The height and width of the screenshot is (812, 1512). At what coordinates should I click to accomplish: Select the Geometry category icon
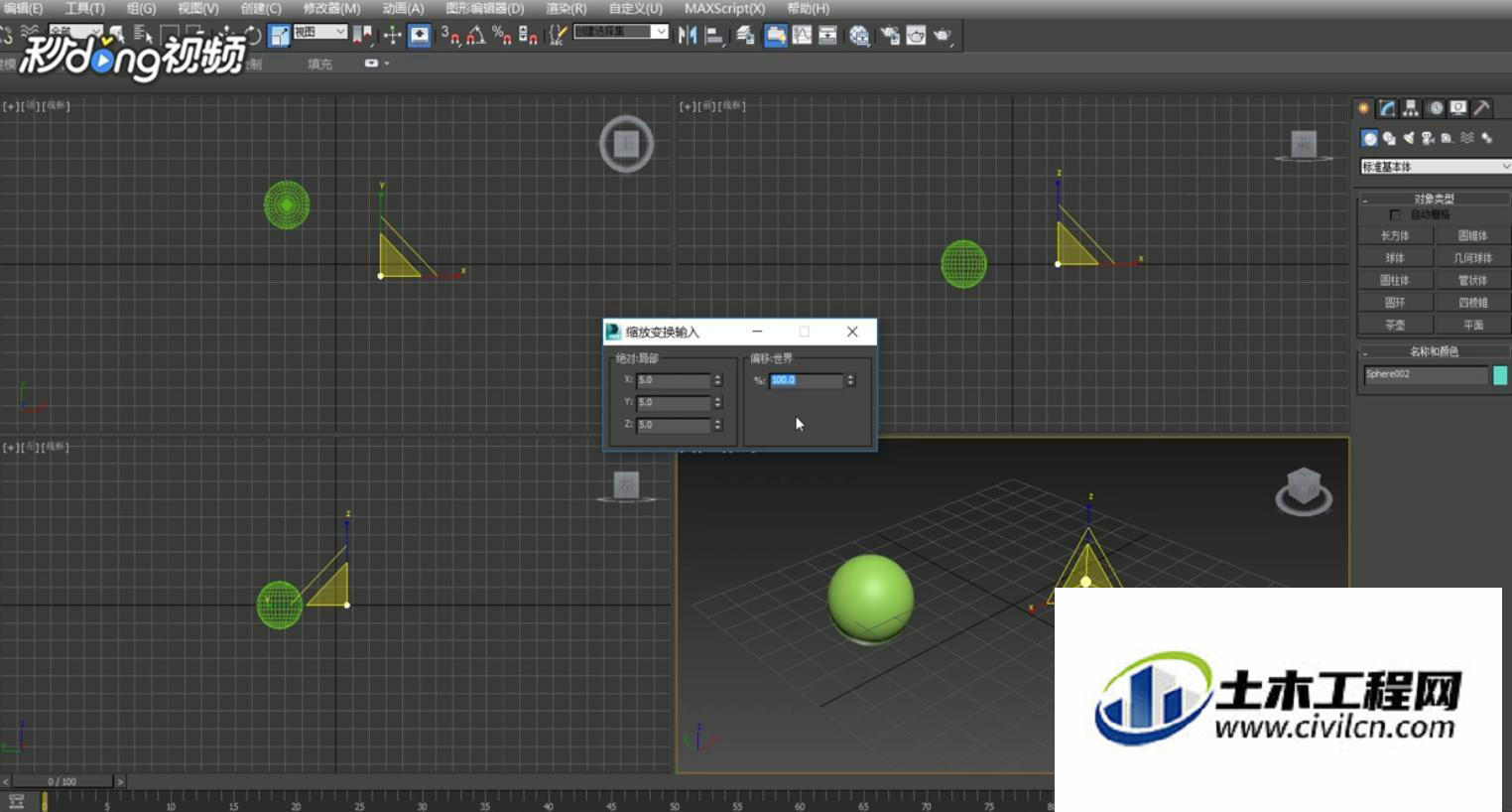(1369, 138)
